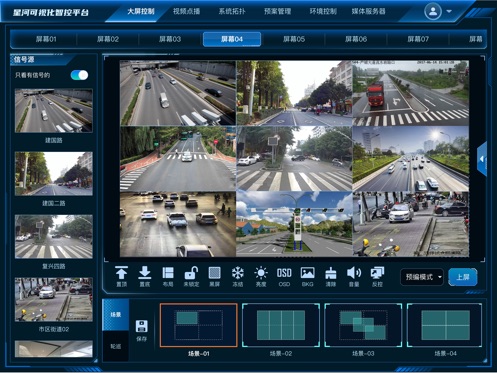
Task: Toggle the 只看有信号的 switch
Action: click(79, 75)
